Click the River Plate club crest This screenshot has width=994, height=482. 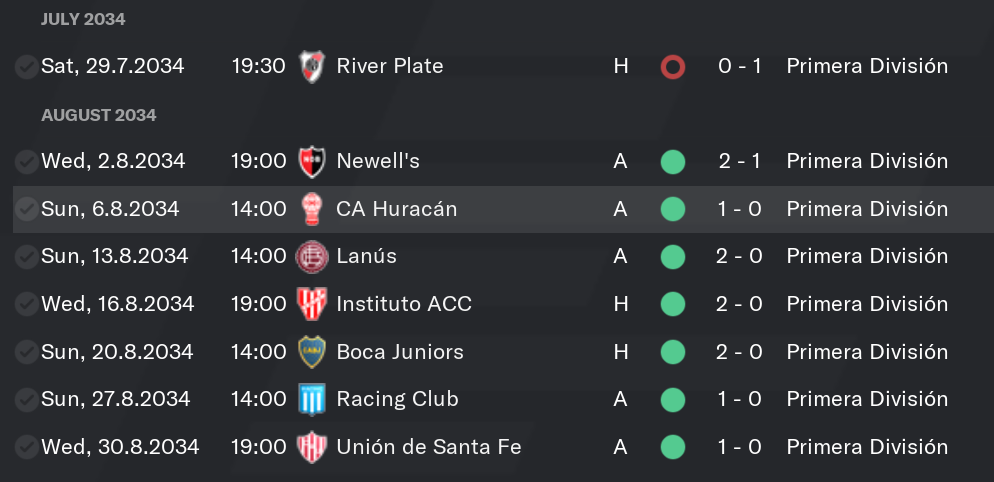pyautogui.click(x=311, y=67)
